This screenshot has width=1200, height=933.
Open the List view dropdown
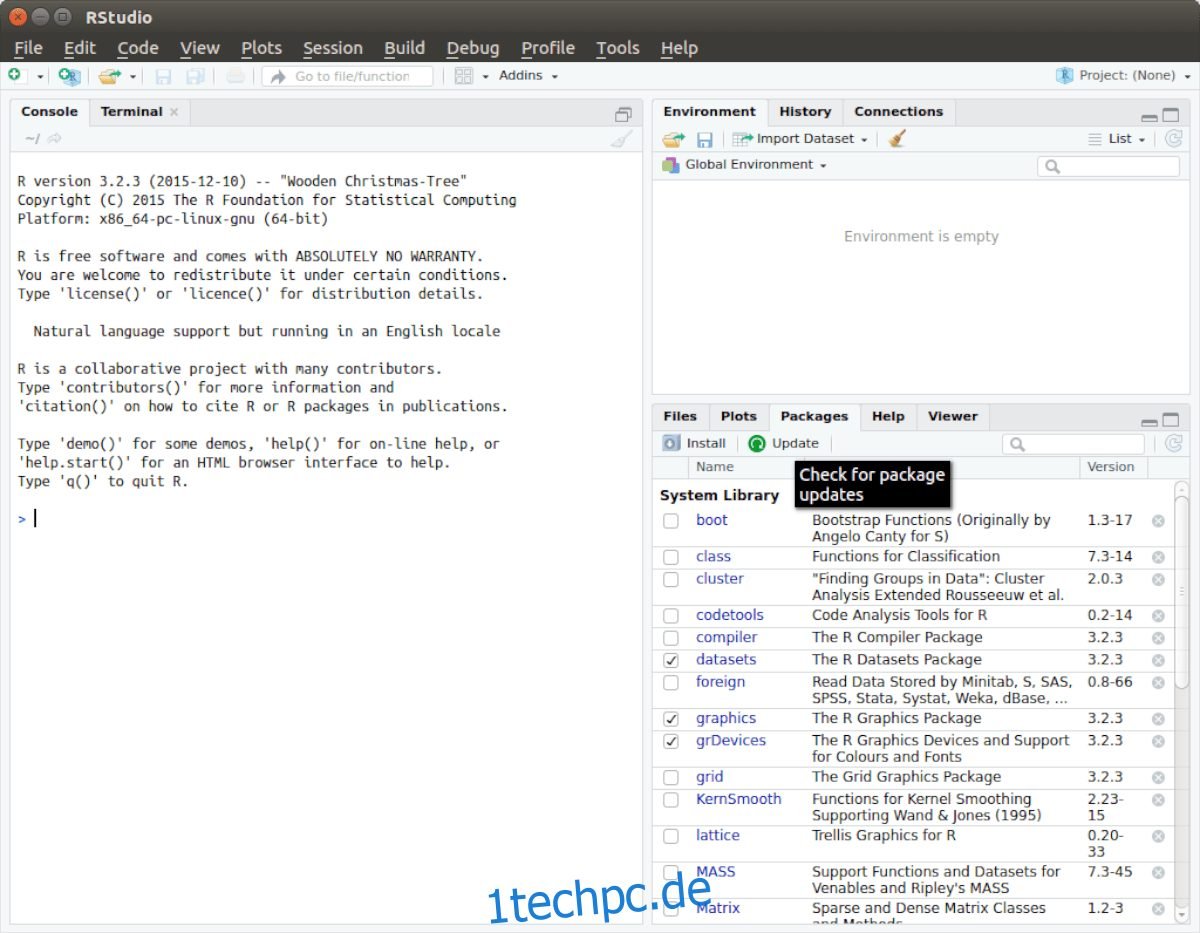pos(1117,139)
